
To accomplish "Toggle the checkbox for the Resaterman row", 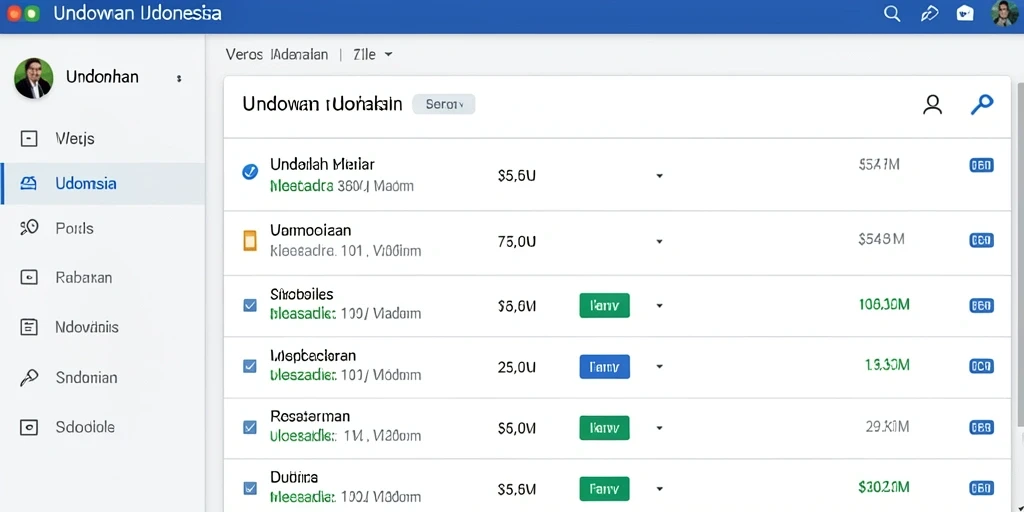I will click(x=249, y=427).
